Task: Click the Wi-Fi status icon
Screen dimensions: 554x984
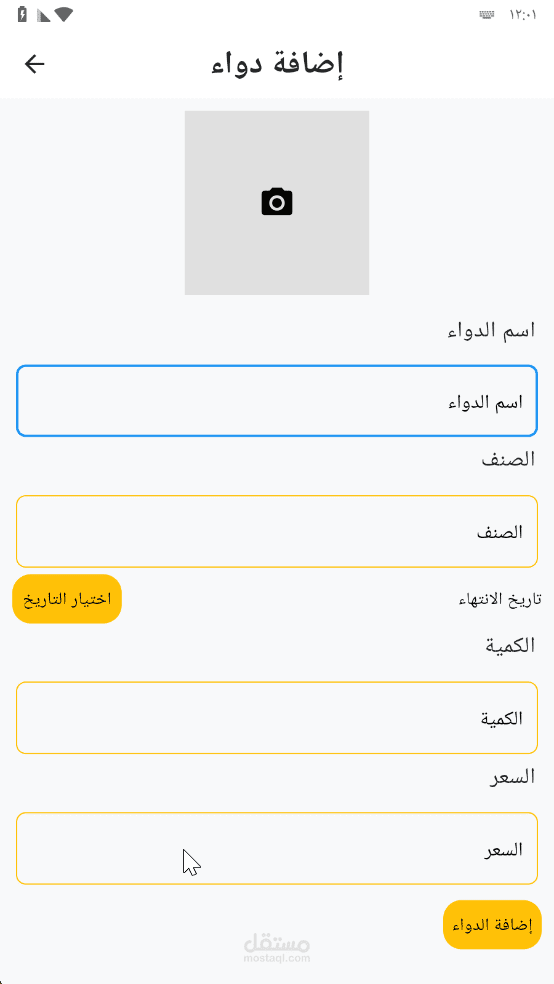Action: [x=64, y=16]
